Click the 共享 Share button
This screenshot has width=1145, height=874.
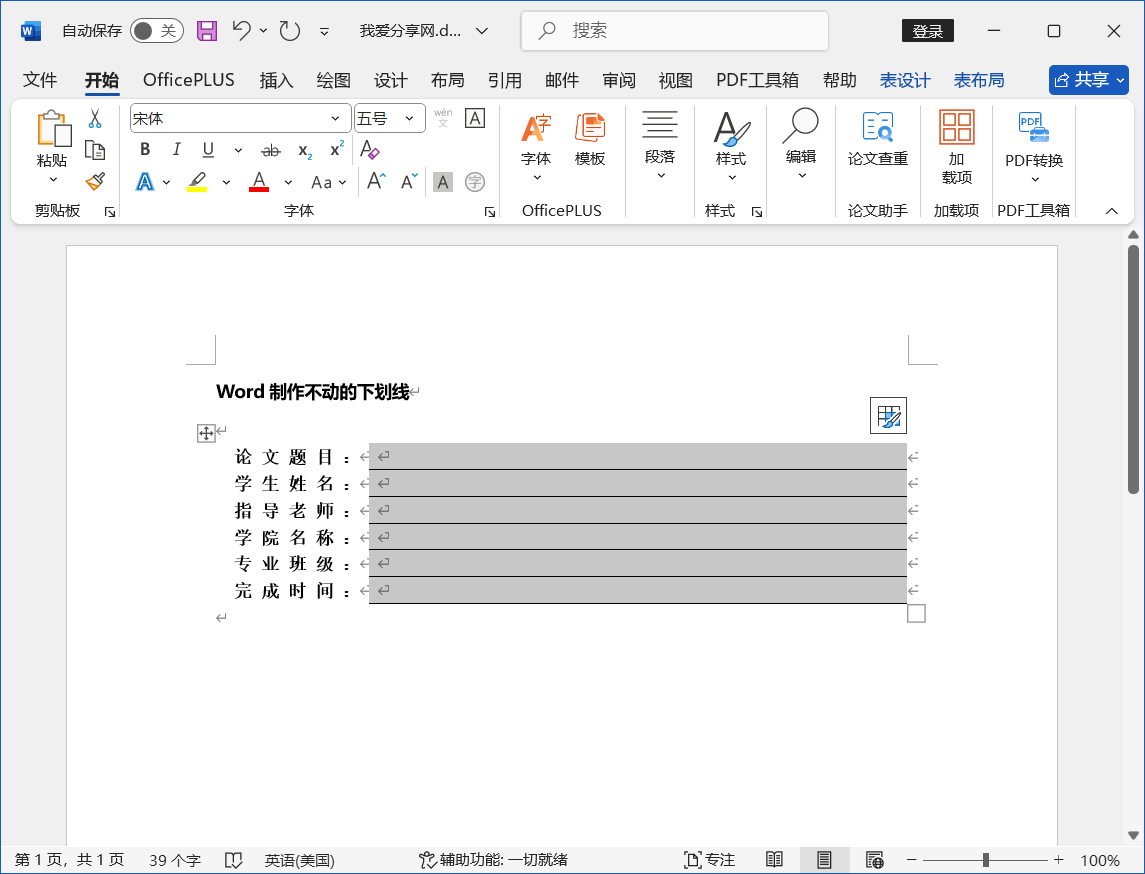[x=1089, y=80]
